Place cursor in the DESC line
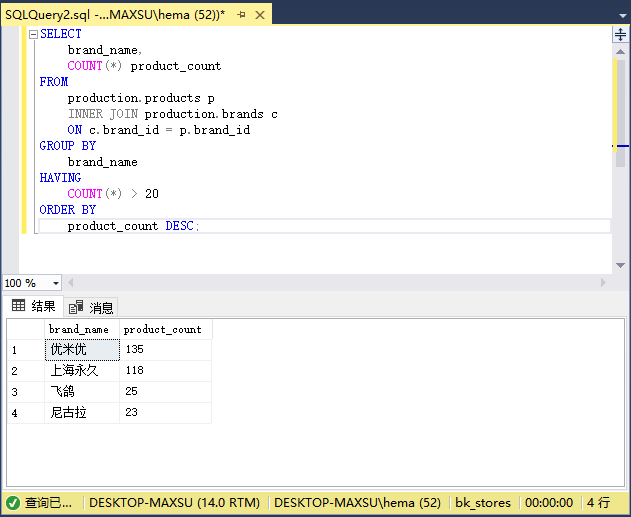The image size is (631, 517). tap(324, 226)
